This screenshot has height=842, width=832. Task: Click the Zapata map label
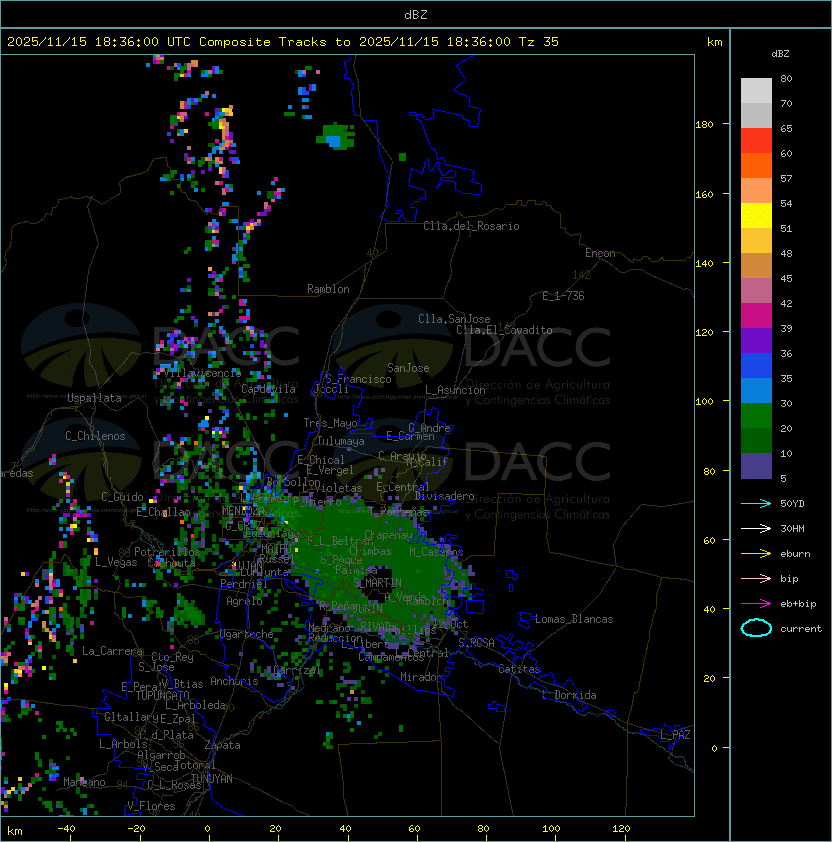(222, 745)
